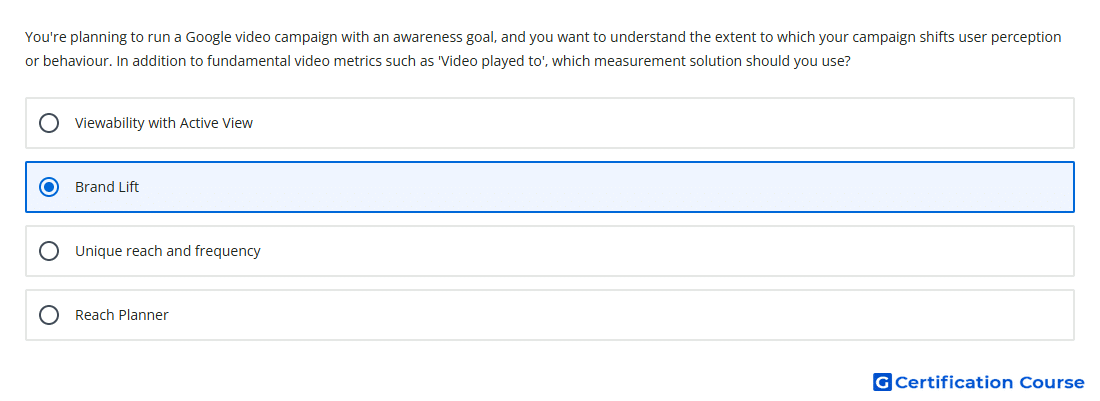Click the 'Brand Lift' answer label text

coord(107,187)
